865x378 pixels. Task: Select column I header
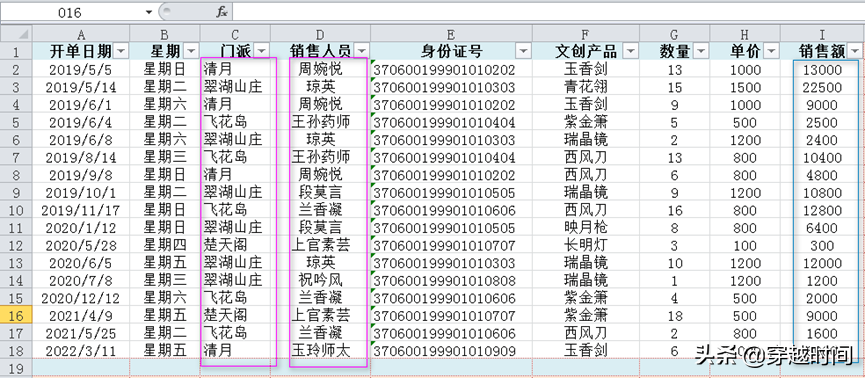tap(822, 34)
